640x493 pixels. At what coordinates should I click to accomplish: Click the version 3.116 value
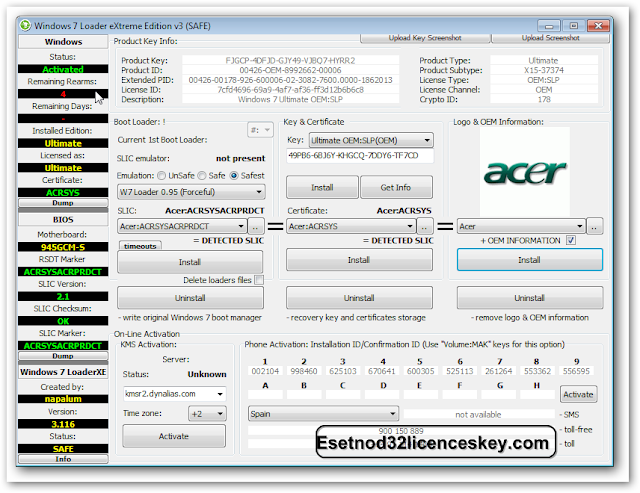point(63,424)
